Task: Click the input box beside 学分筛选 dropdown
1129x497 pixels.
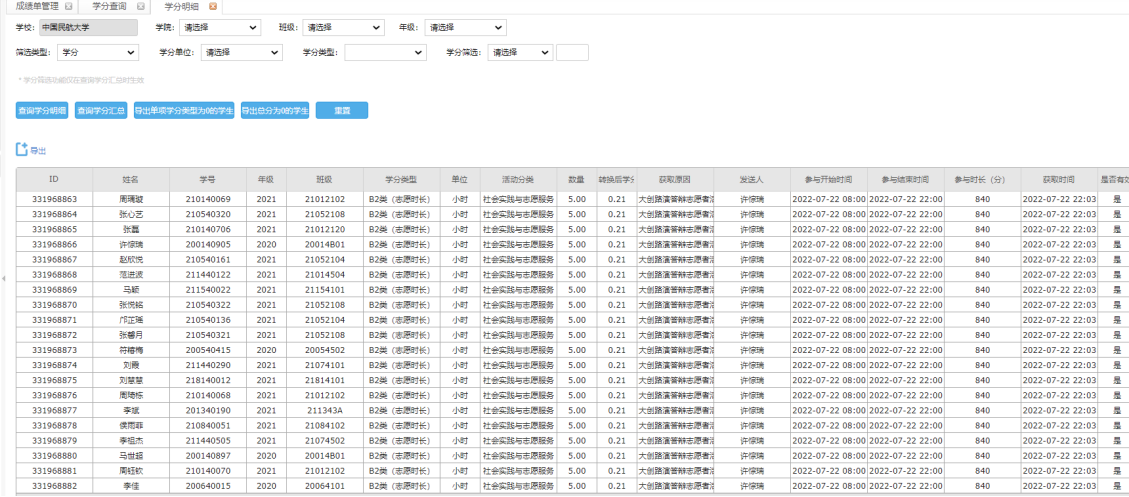Action: [572, 52]
